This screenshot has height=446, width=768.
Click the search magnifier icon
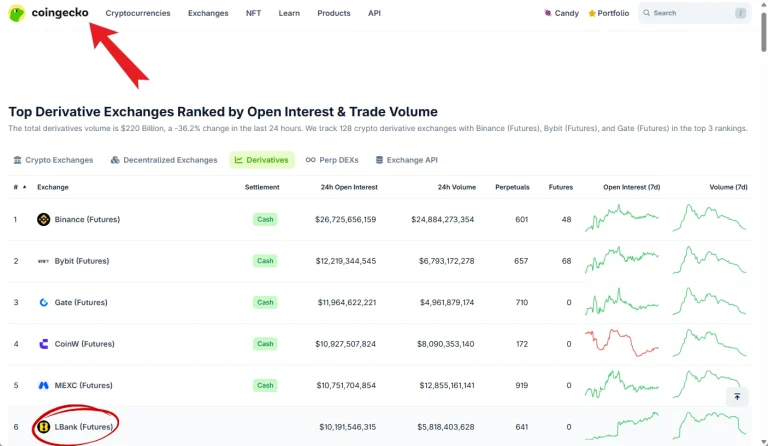[647, 13]
